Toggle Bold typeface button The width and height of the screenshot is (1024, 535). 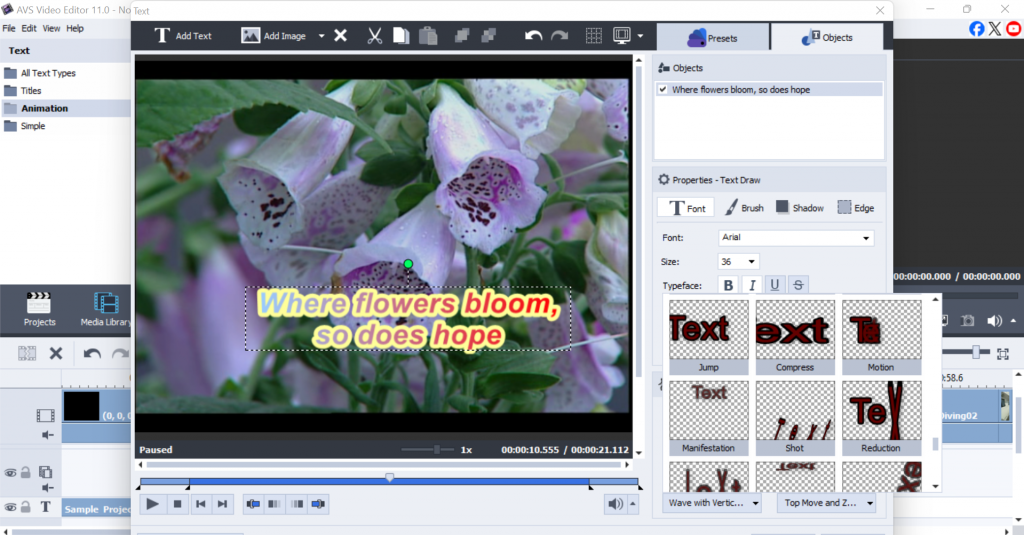(x=728, y=286)
